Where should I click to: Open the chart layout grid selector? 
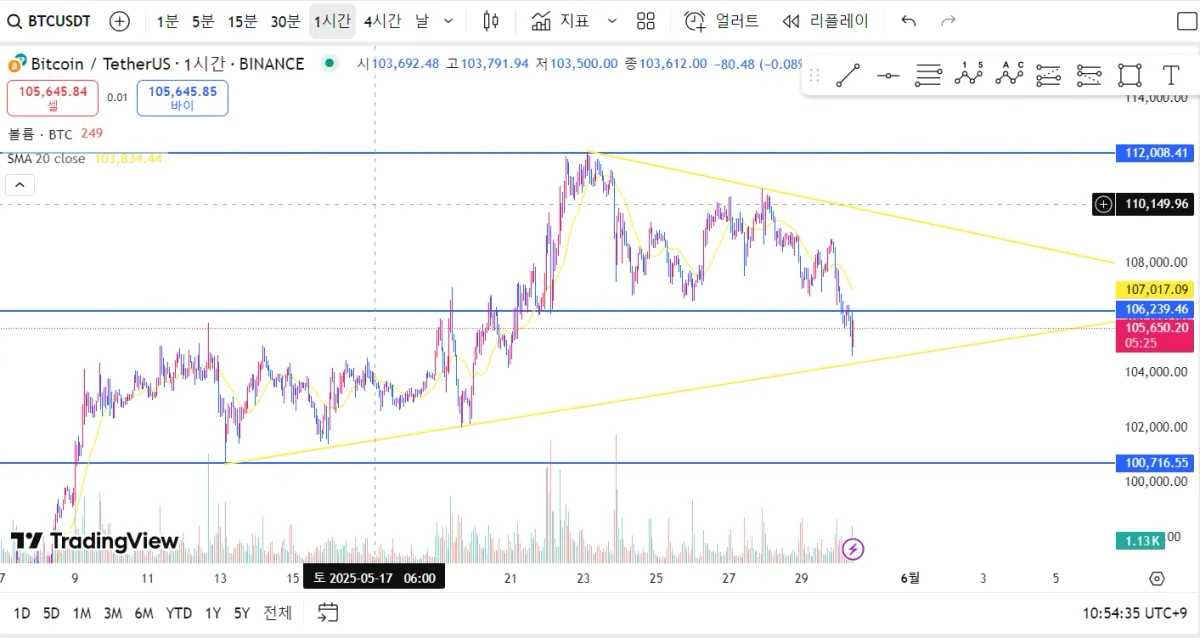(645, 20)
